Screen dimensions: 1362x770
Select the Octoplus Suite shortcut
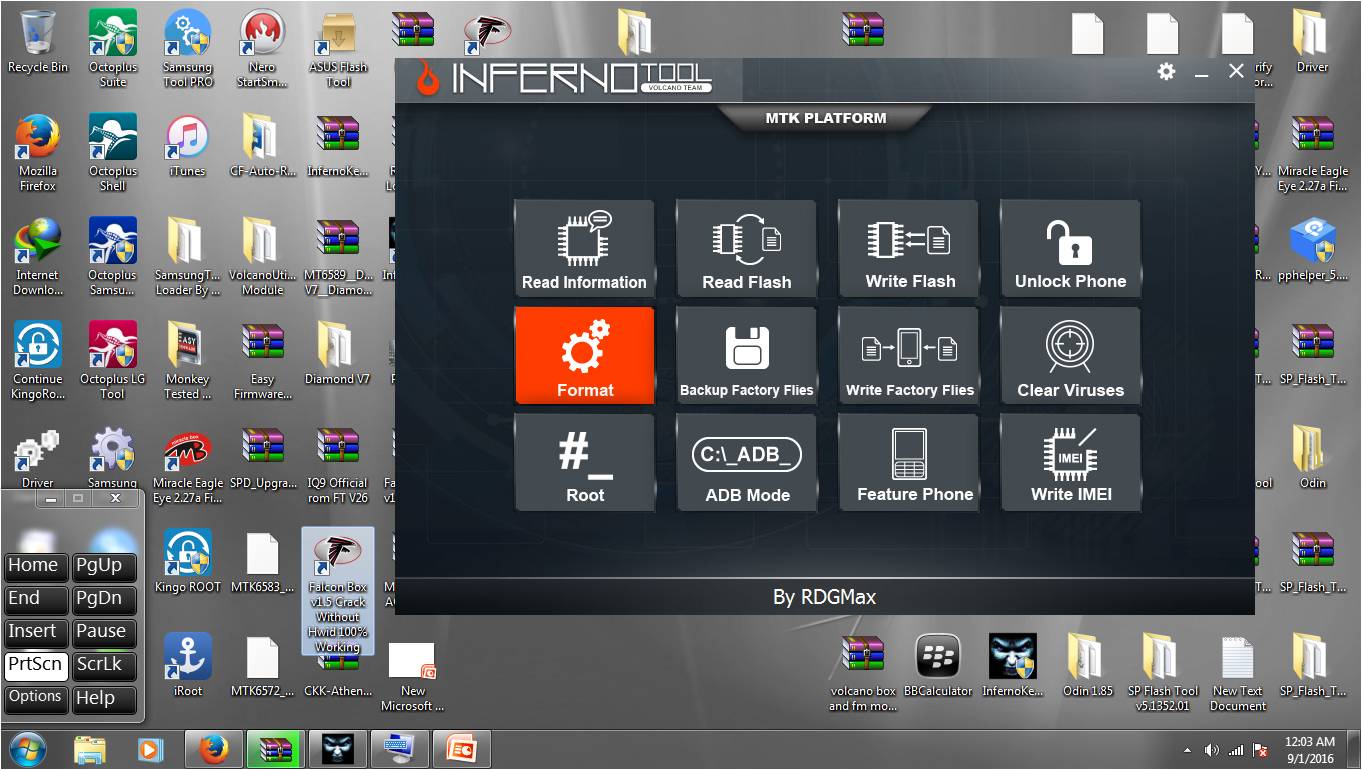point(113,48)
